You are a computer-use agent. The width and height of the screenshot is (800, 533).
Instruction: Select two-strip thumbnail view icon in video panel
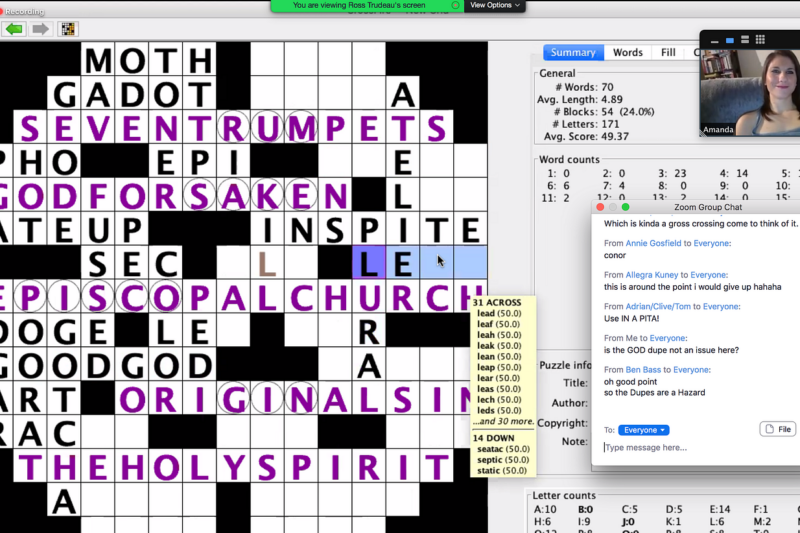click(745, 39)
